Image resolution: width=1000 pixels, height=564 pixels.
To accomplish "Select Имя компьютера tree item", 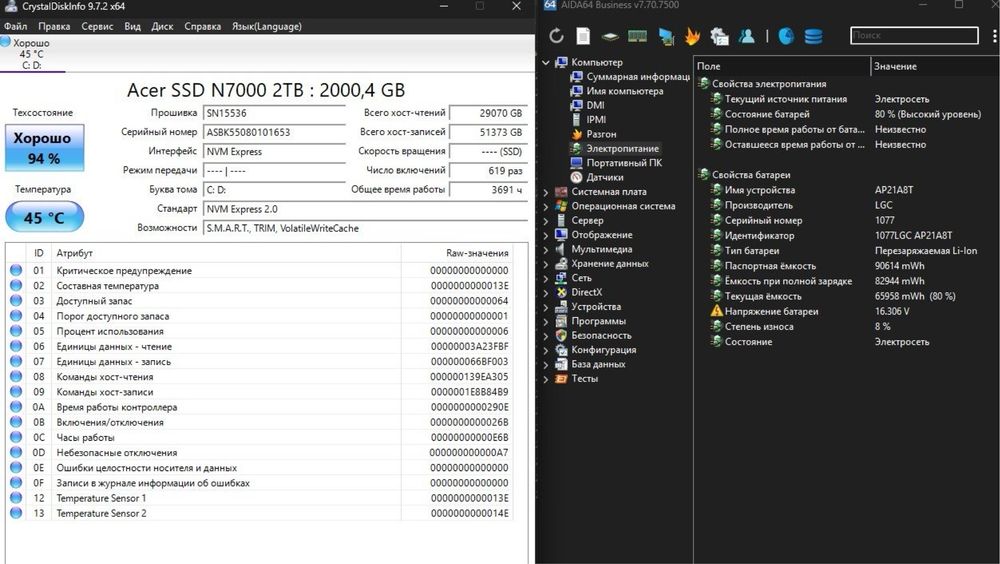I will point(617,91).
